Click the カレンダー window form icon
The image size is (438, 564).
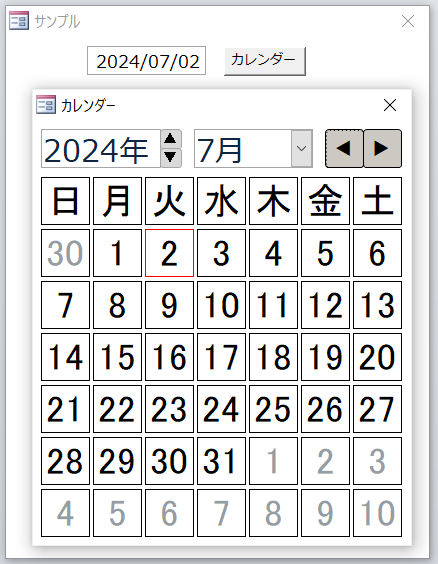pos(46,105)
